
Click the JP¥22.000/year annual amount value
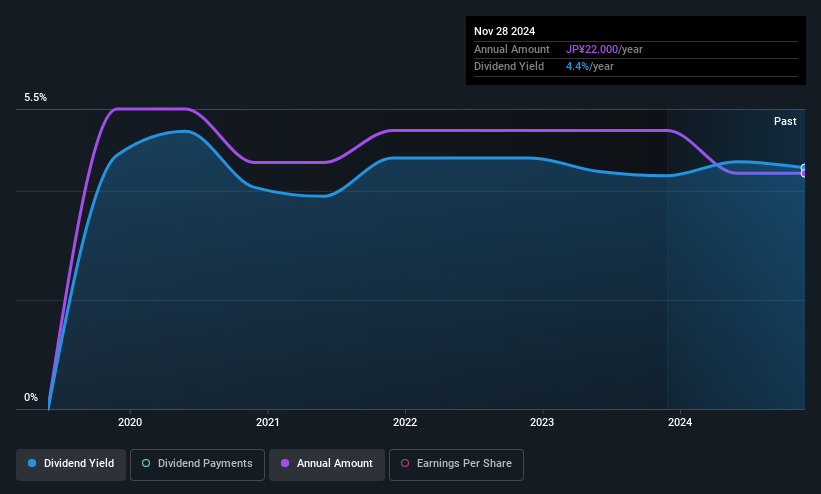point(604,49)
